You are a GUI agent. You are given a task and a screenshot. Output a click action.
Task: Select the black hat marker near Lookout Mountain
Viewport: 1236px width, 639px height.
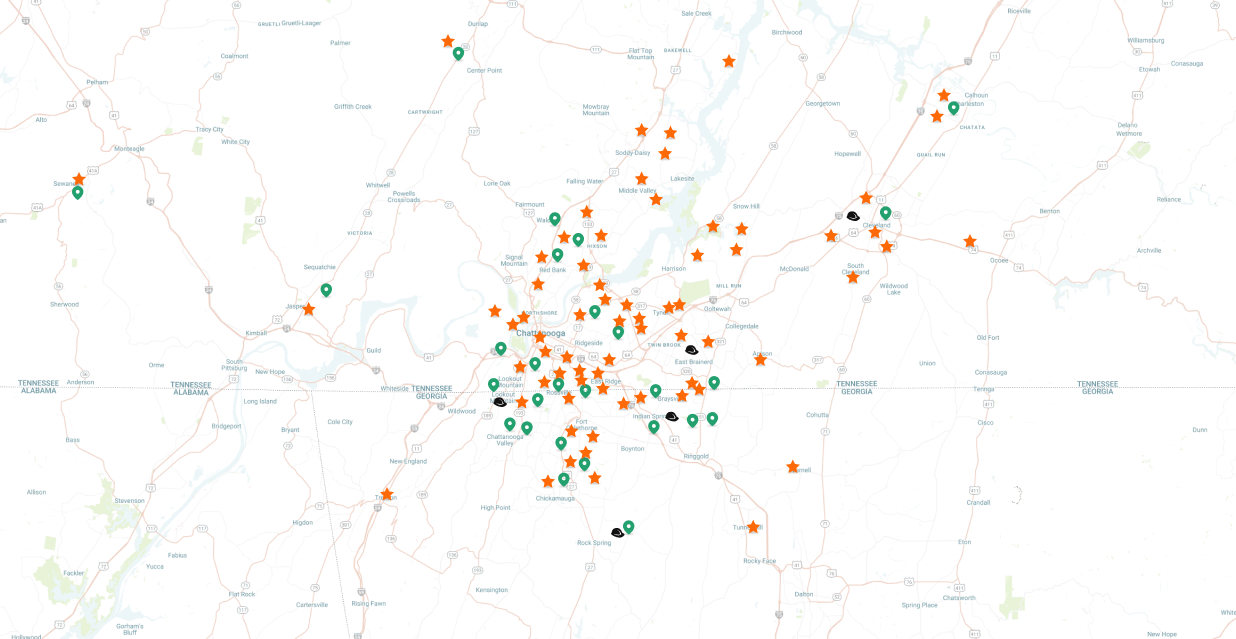pyautogui.click(x=499, y=402)
